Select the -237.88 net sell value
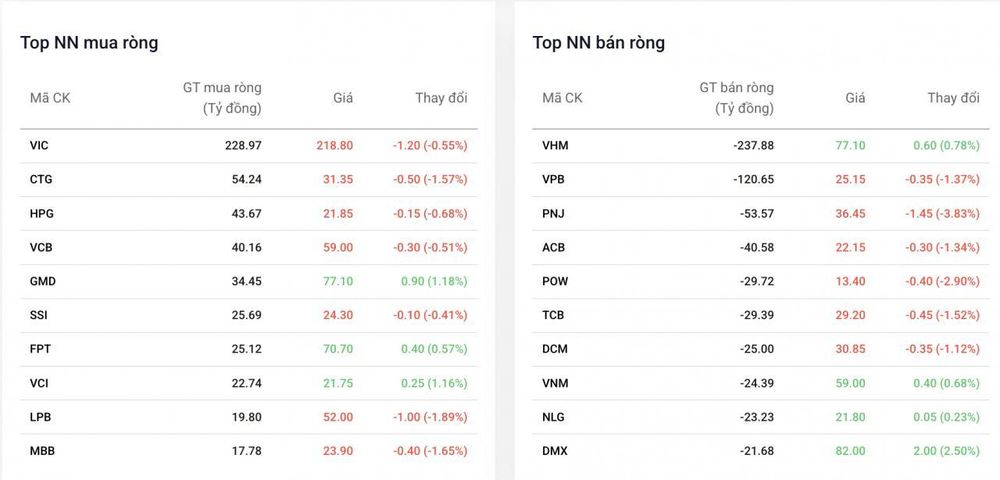Screen dimensions: 1000x480 pos(753,145)
